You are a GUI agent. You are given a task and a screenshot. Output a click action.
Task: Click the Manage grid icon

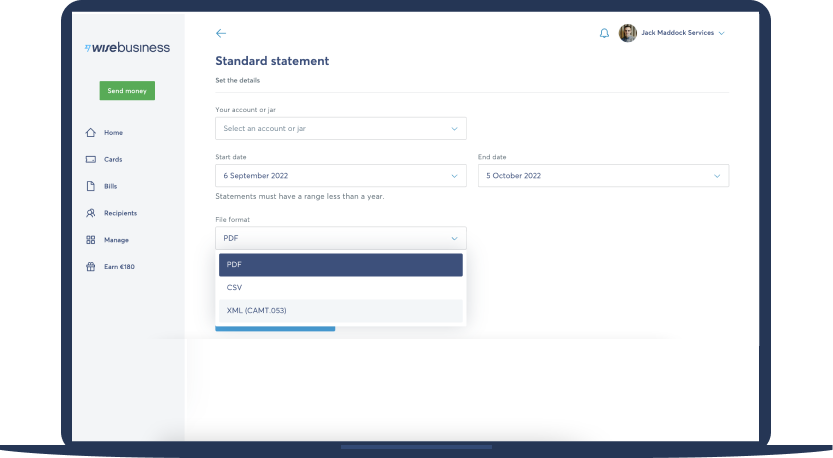(x=91, y=240)
